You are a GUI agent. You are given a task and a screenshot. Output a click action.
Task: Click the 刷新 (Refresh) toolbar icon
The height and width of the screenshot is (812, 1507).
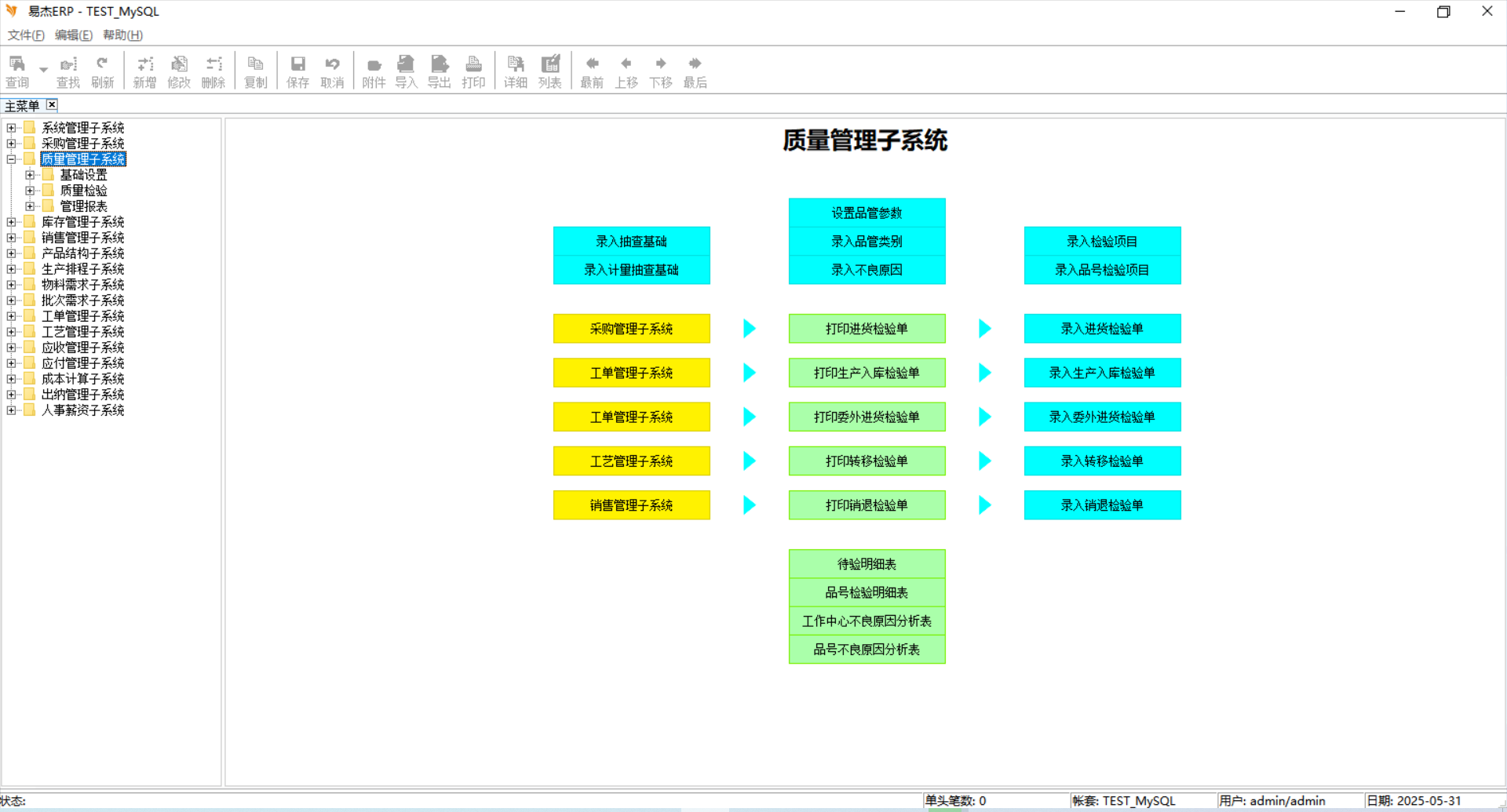click(102, 71)
